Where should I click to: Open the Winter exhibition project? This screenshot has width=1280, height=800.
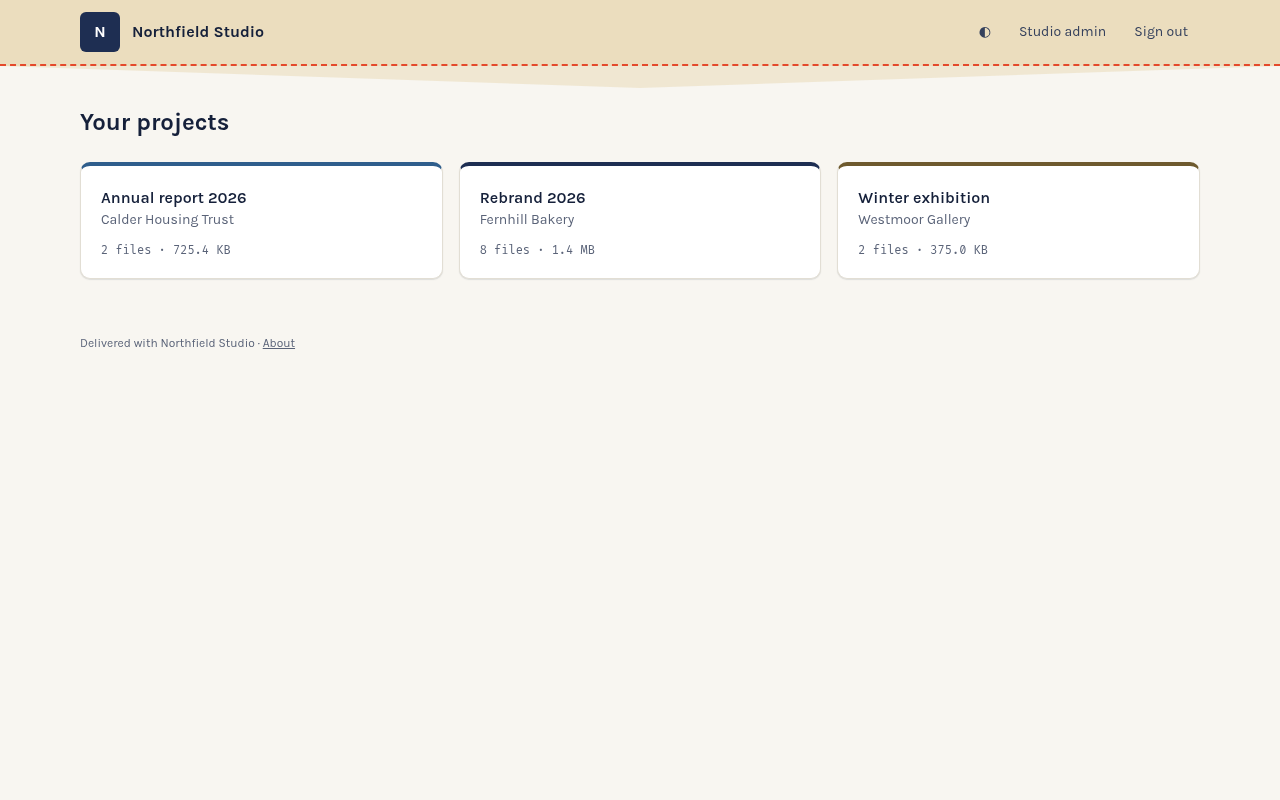coord(1018,221)
